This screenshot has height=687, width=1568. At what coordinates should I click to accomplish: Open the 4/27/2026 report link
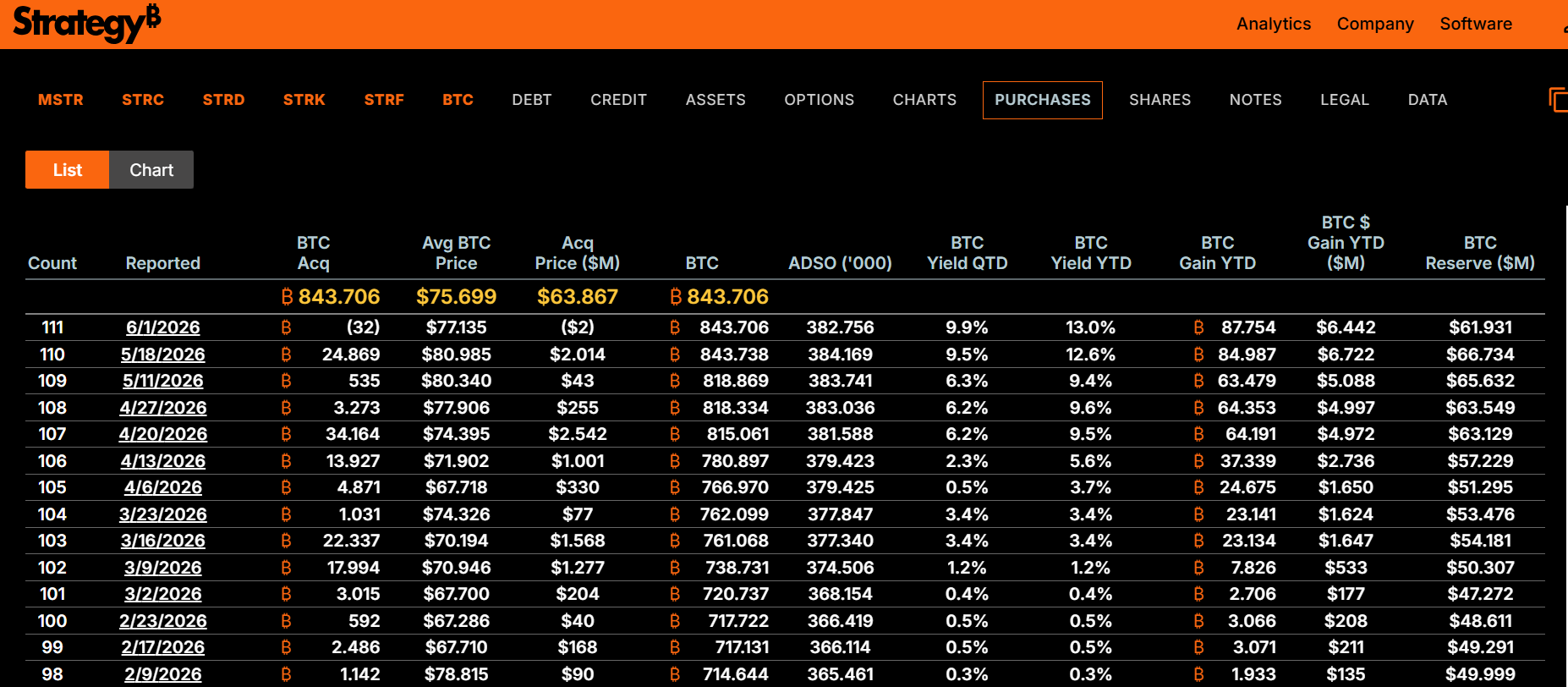click(x=163, y=408)
